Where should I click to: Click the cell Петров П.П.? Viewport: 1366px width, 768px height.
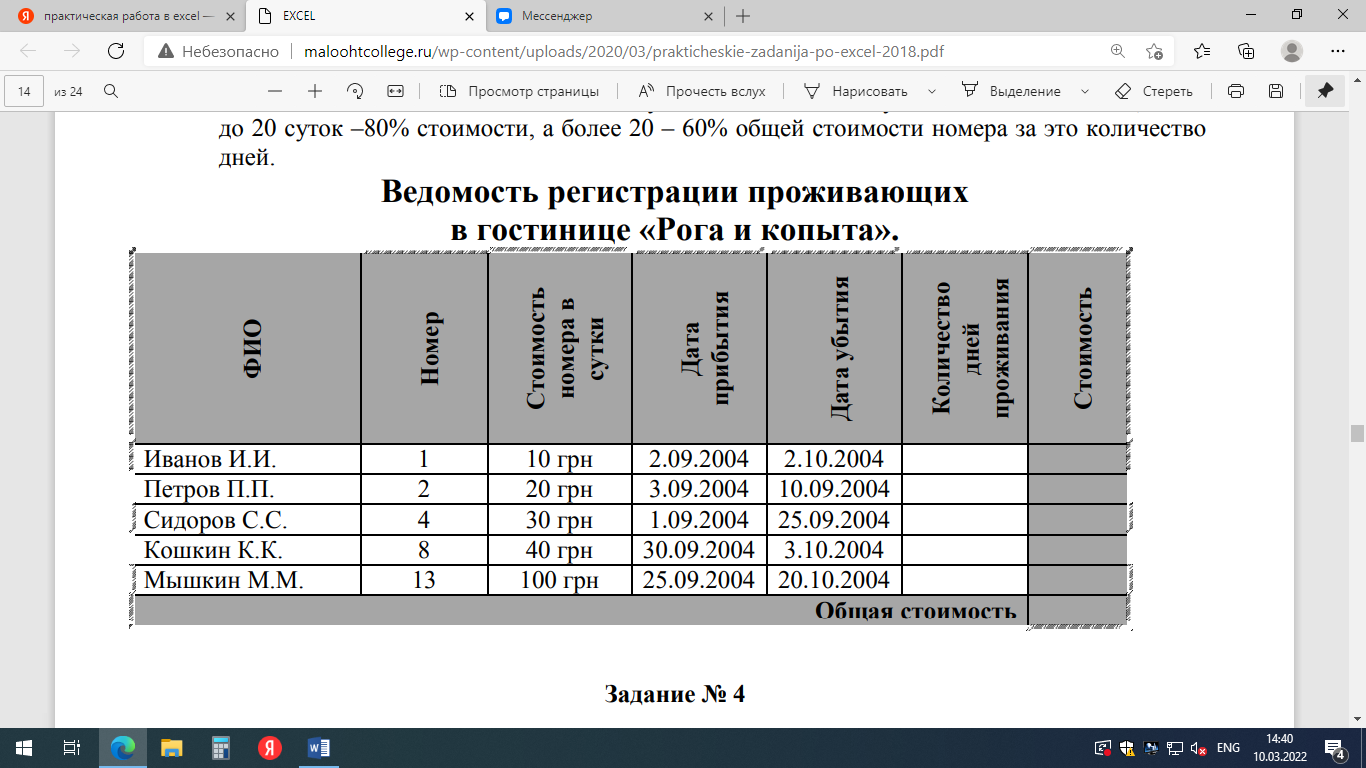click(247, 489)
